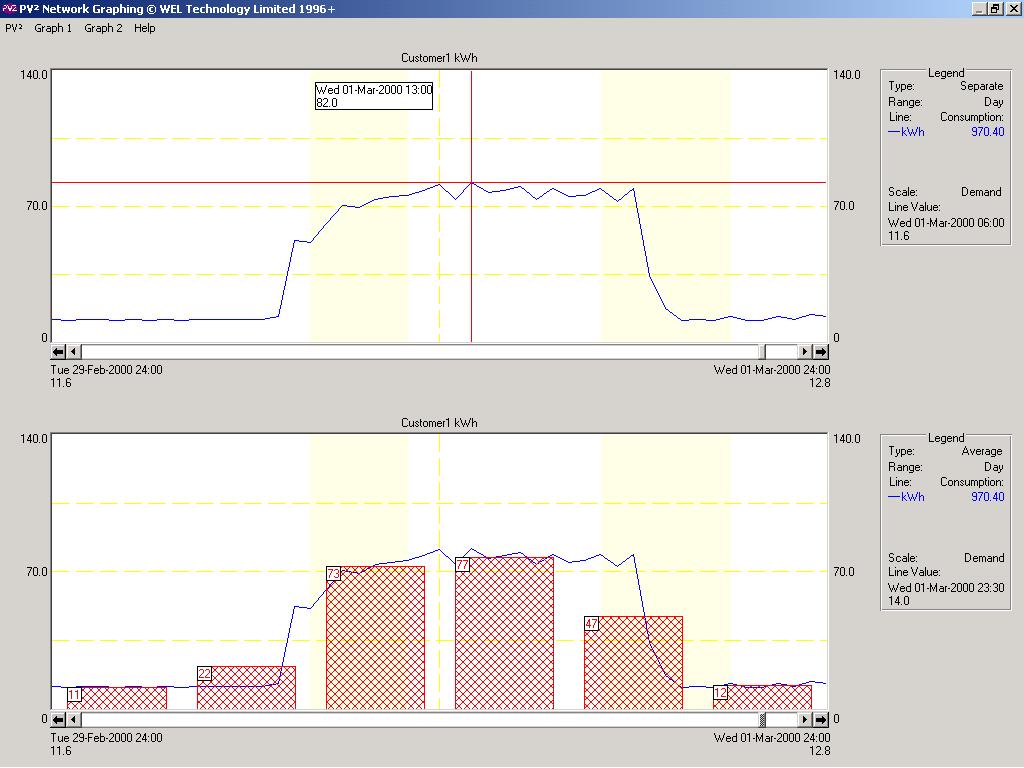The image size is (1024, 768).
Task: Jump to end arrow on bottom graph scrollbar
Action: 820,720
